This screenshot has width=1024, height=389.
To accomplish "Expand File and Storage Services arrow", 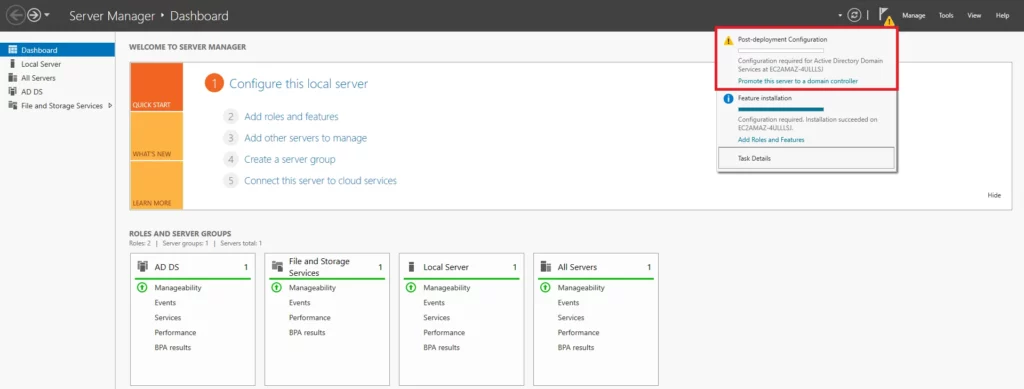I will click(x=109, y=105).
